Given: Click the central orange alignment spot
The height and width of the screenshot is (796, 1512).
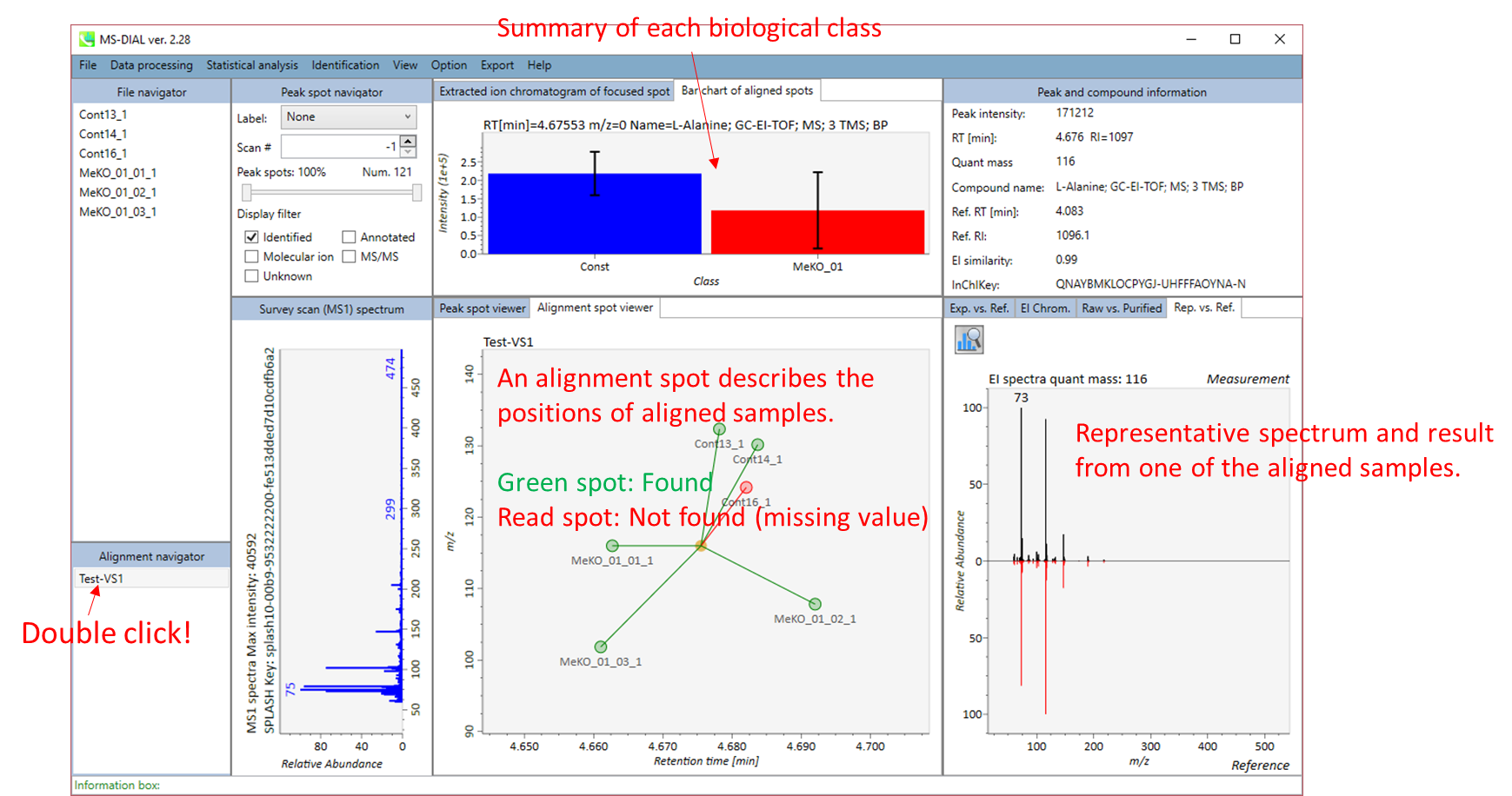Looking at the screenshot, I should pos(700,546).
